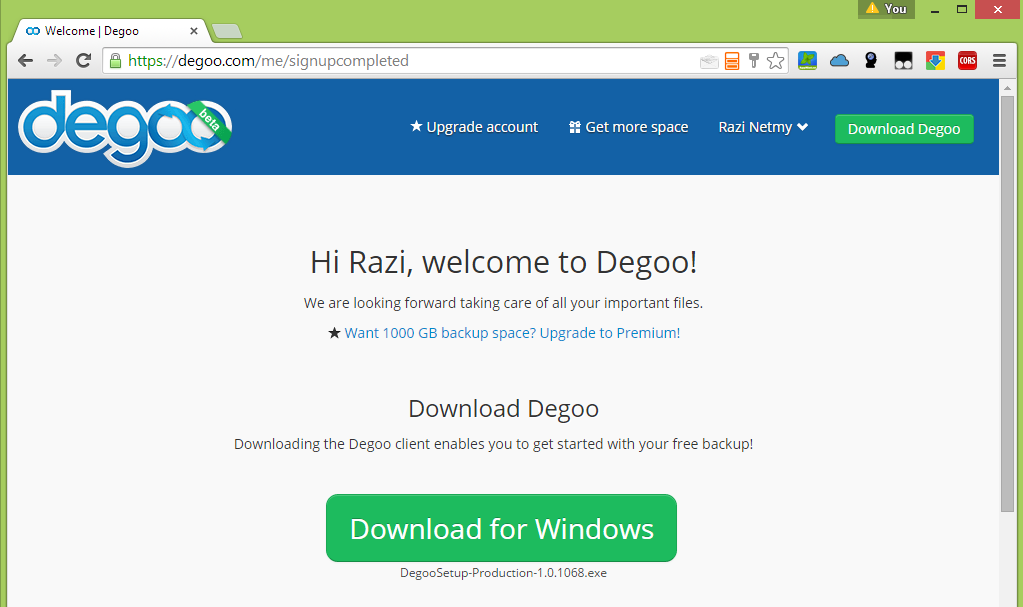Click the vertical scrollbar thumb
Screen dimensions: 1023x607
tap(1007, 304)
